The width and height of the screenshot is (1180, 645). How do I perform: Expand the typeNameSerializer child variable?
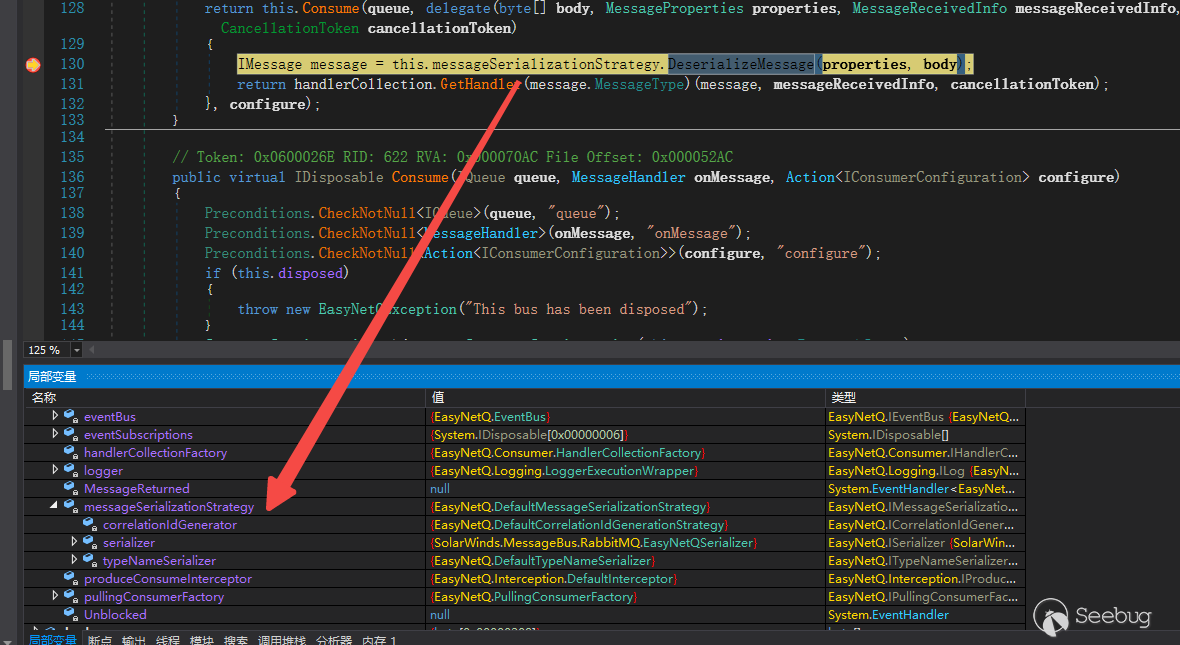point(74,560)
